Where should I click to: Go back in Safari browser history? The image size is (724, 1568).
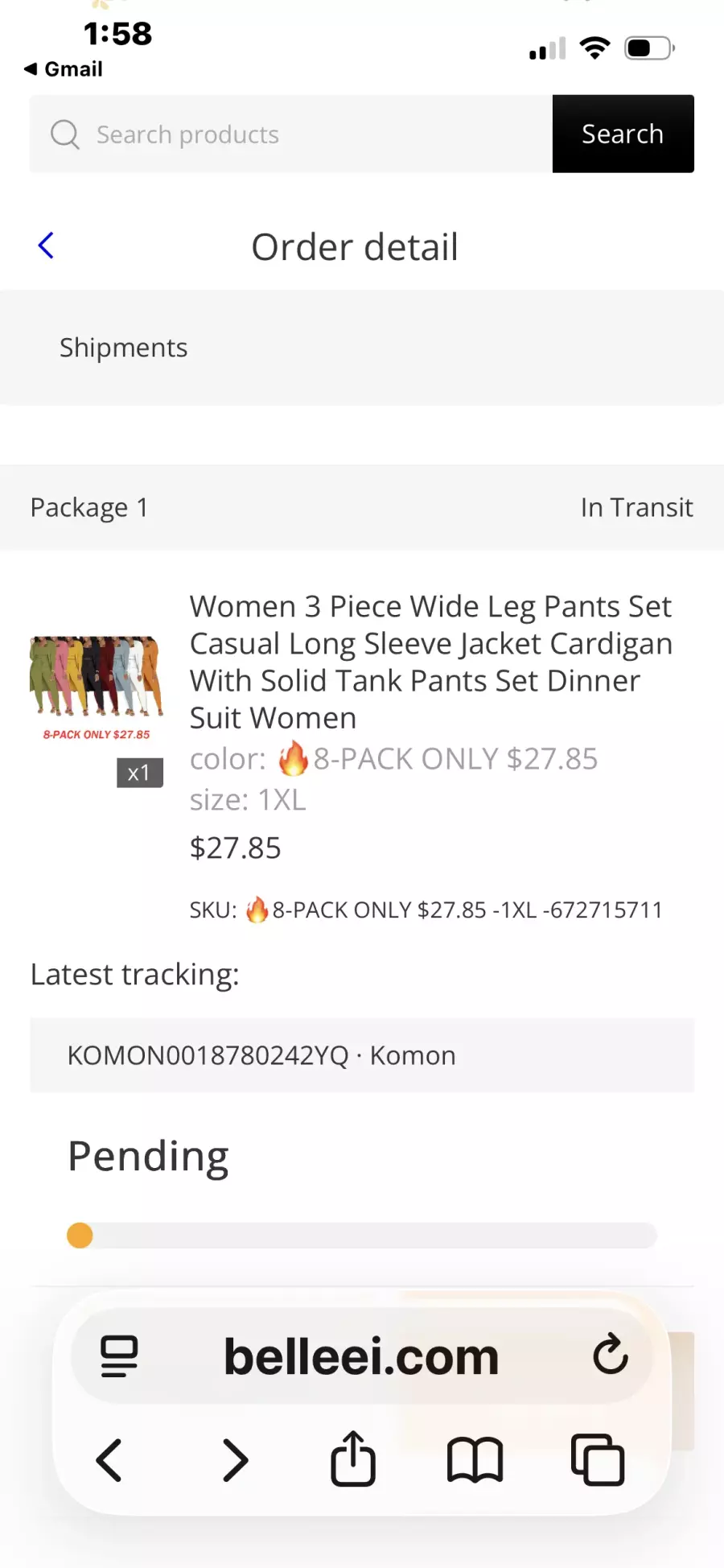click(x=109, y=1460)
